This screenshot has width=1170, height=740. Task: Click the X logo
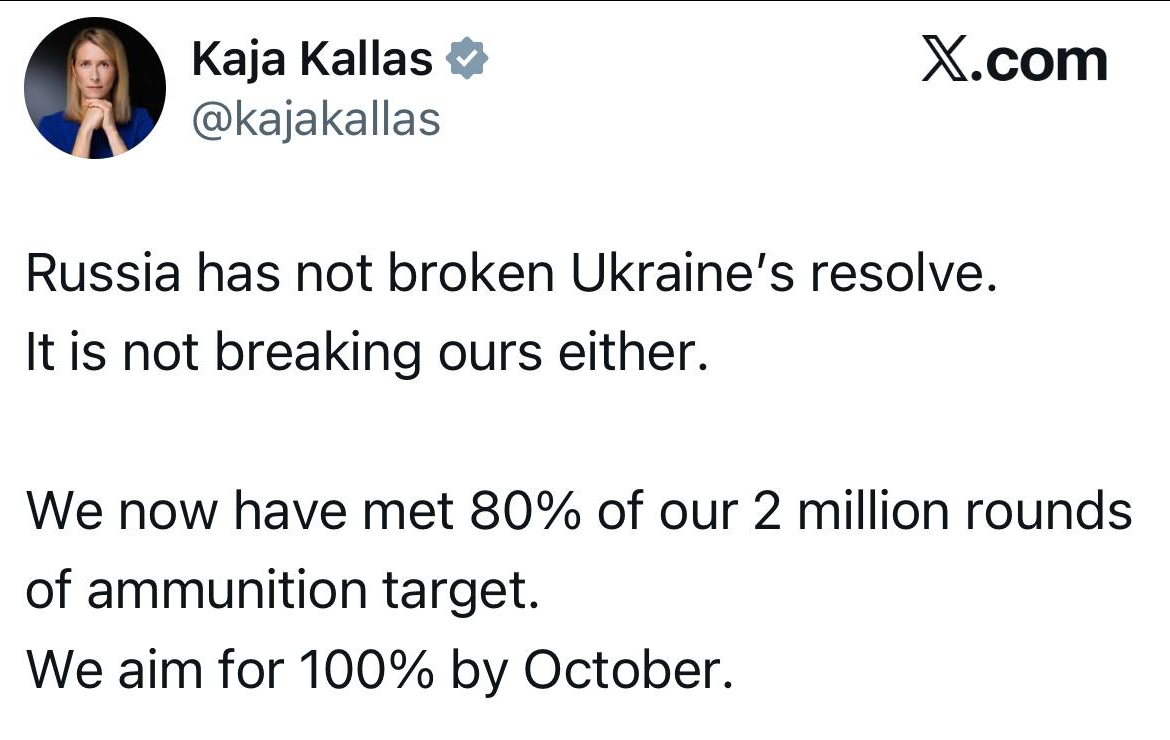pyautogui.click(x=944, y=62)
